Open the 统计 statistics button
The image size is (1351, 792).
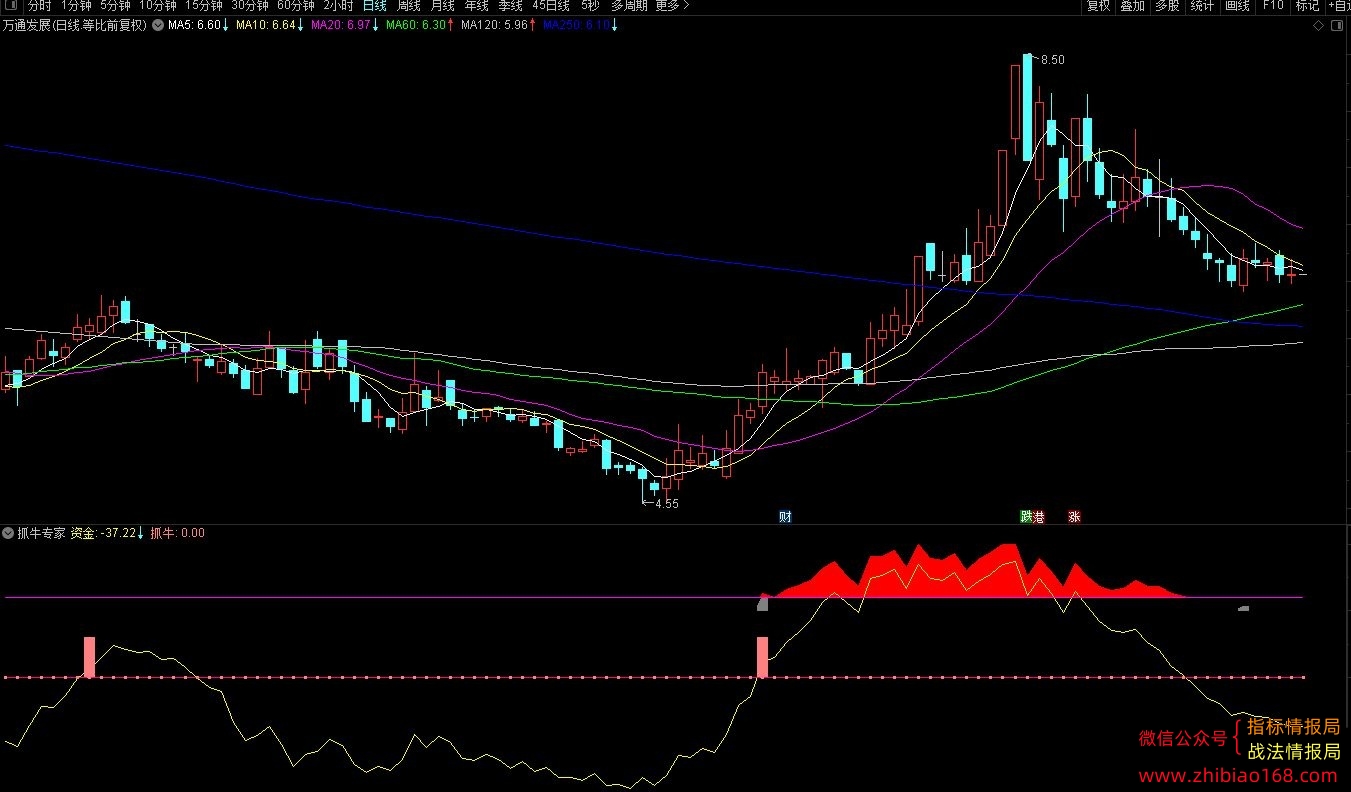[1202, 6]
